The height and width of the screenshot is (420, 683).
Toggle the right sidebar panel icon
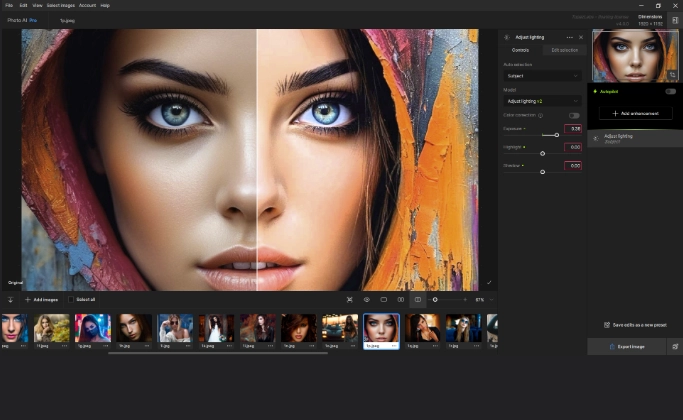click(675, 20)
